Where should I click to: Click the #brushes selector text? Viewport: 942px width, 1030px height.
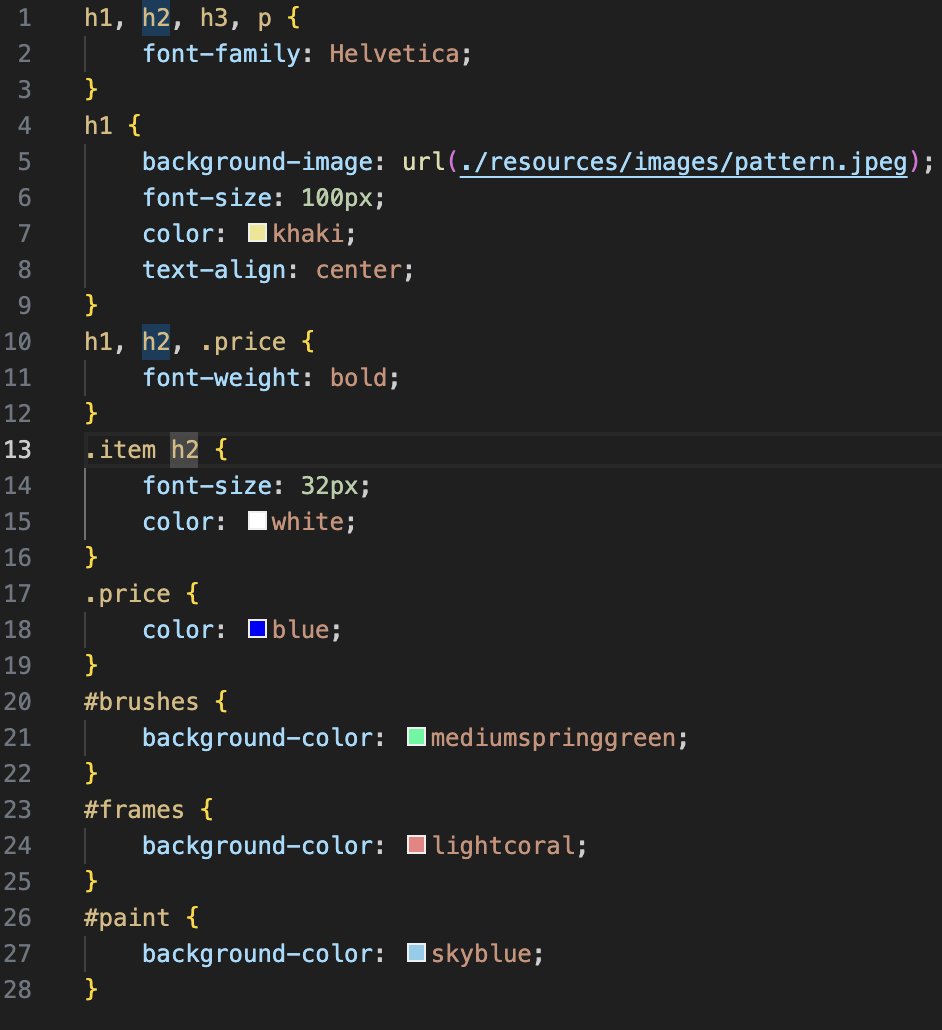[141, 702]
